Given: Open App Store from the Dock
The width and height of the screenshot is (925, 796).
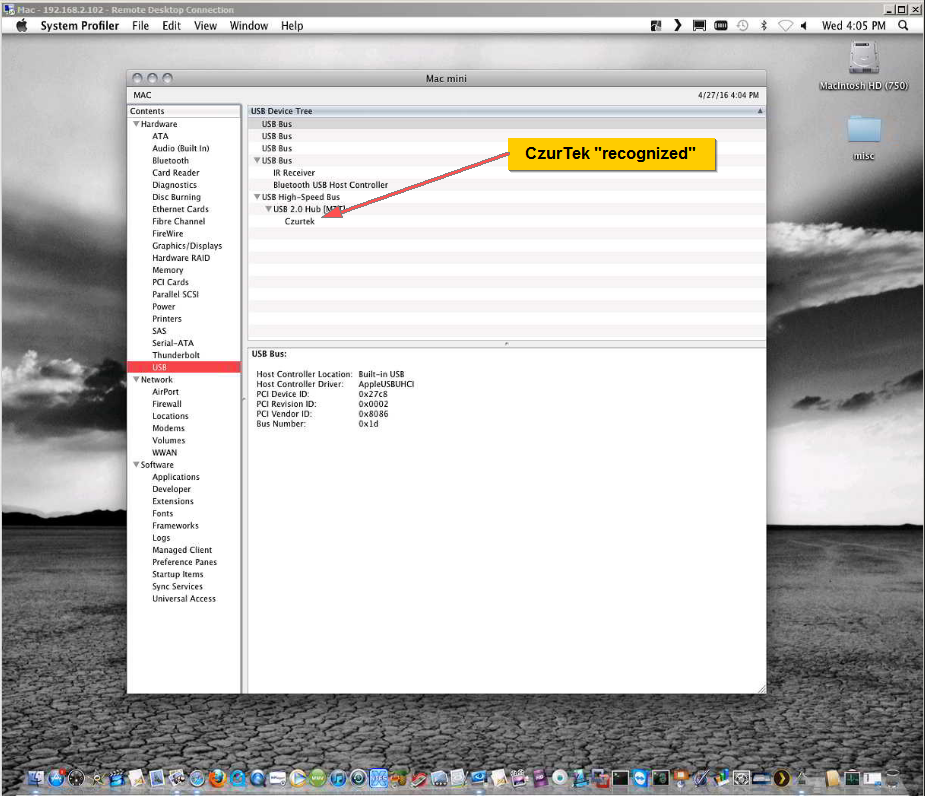Looking at the screenshot, I should point(56,778).
